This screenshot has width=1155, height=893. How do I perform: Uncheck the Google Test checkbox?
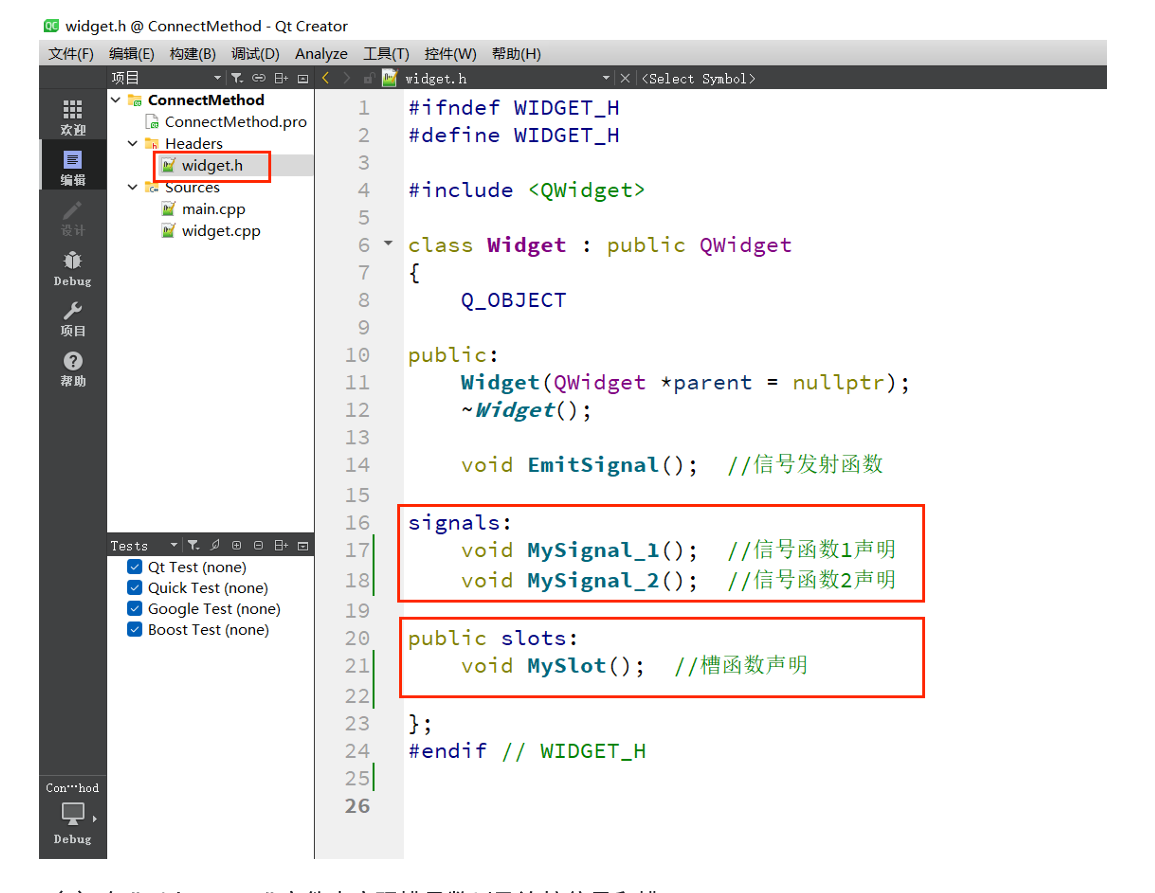[x=134, y=609]
